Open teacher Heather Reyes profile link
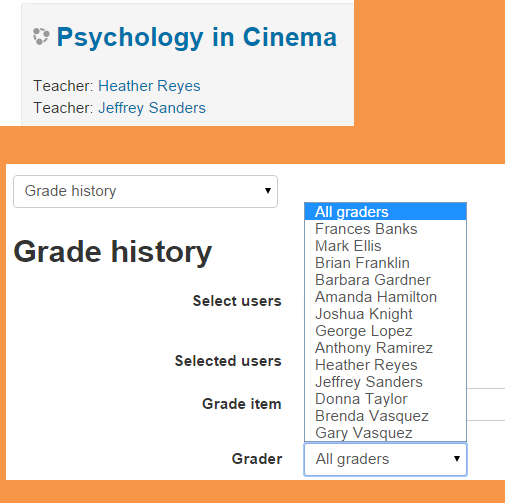The image size is (505, 503). click(x=149, y=86)
